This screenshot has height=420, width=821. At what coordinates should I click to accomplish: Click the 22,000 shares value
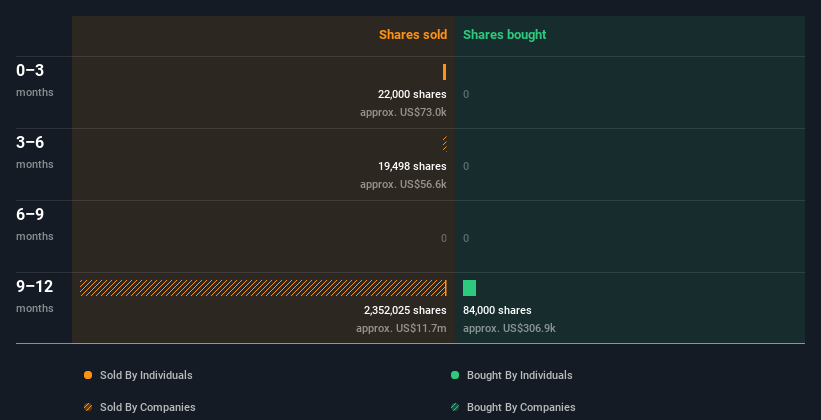click(x=412, y=94)
